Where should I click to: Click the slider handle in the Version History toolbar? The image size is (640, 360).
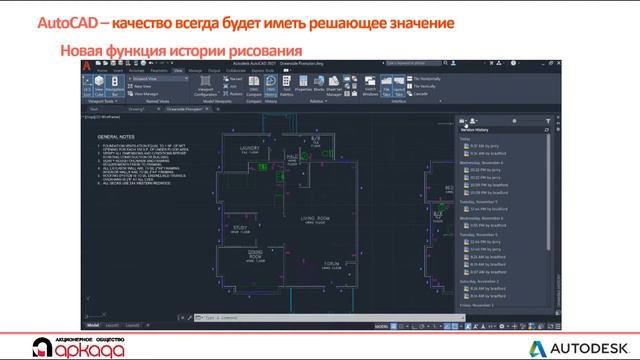[x=514, y=121]
